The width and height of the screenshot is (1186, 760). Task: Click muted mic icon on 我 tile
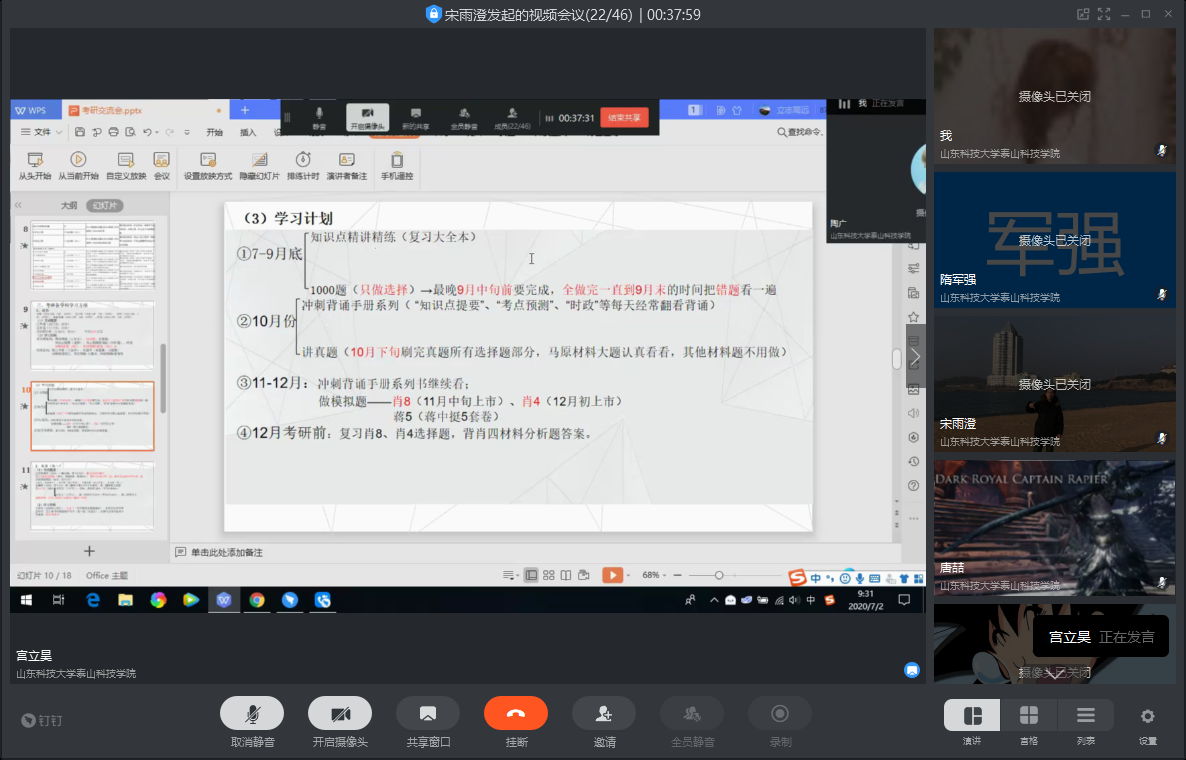[x=1161, y=150]
